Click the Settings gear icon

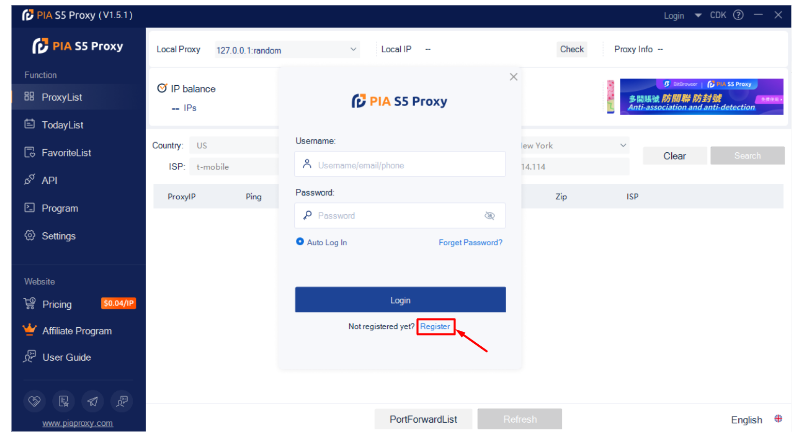[29, 235]
